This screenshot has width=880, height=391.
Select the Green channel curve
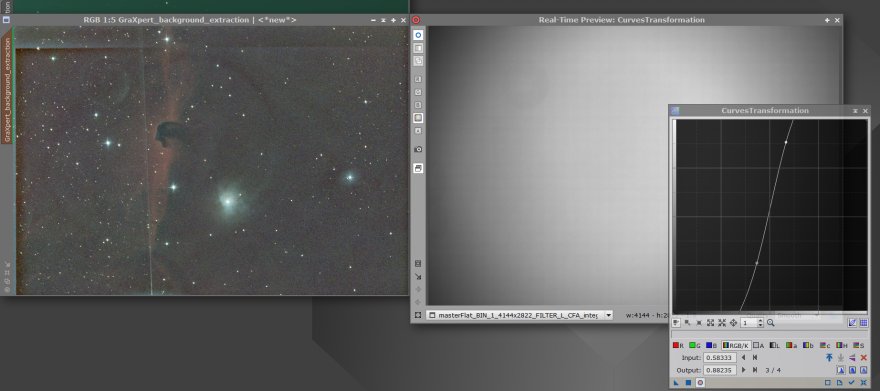pyautogui.click(x=695, y=346)
